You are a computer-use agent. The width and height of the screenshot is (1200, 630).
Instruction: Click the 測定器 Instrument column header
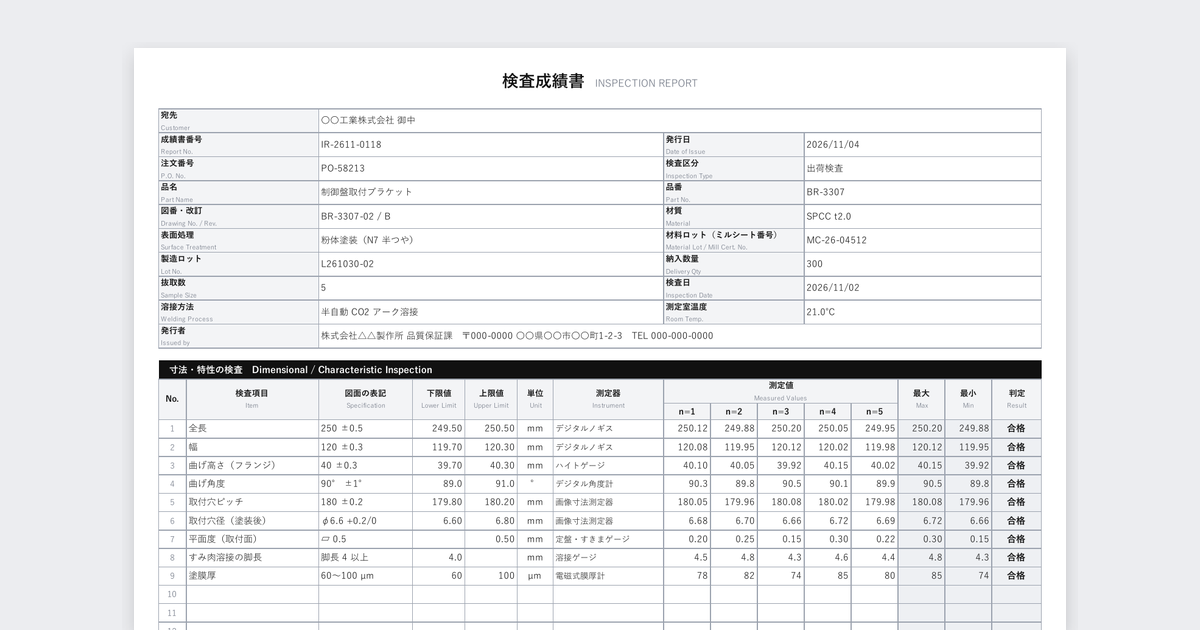coord(608,398)
